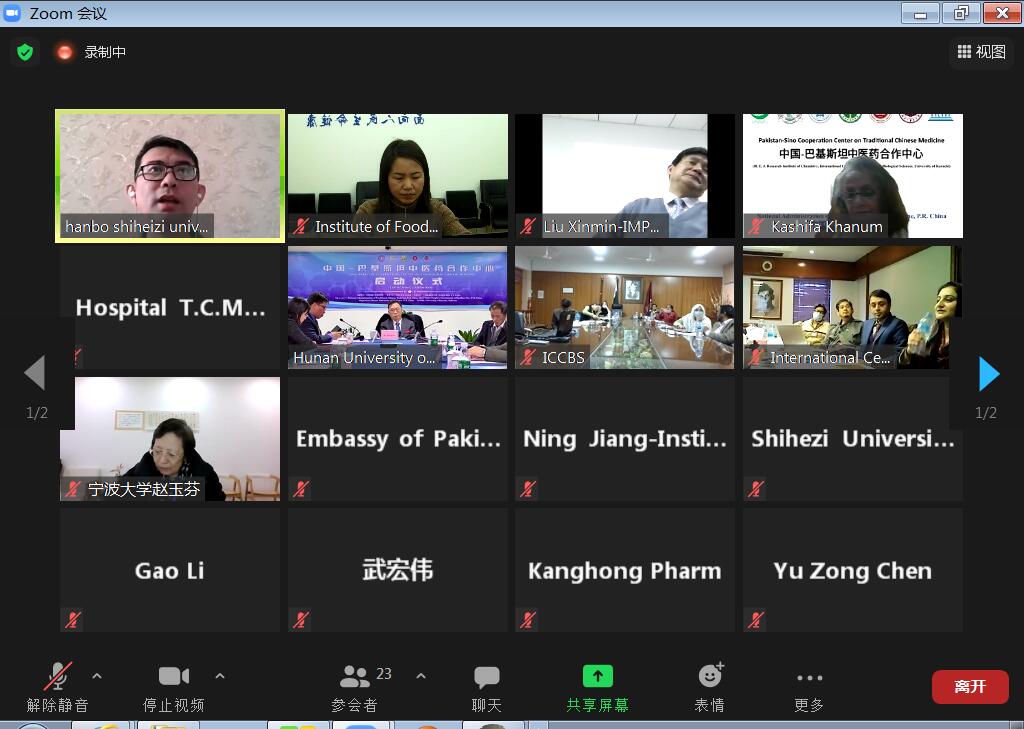Select 武宏伟 participant tile

coord(398,570)
